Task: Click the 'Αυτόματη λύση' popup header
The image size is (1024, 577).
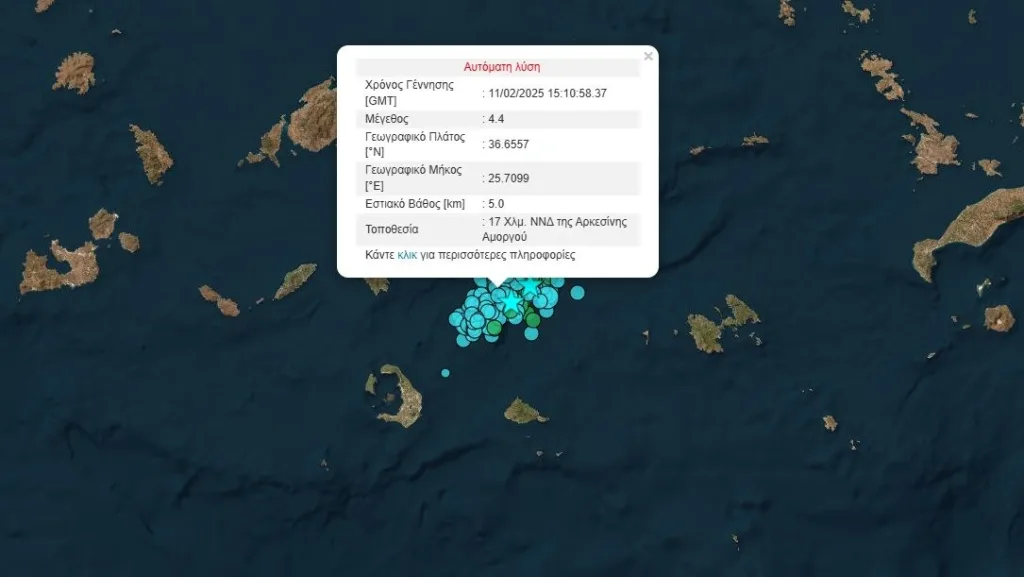Action: click(501, 67)
